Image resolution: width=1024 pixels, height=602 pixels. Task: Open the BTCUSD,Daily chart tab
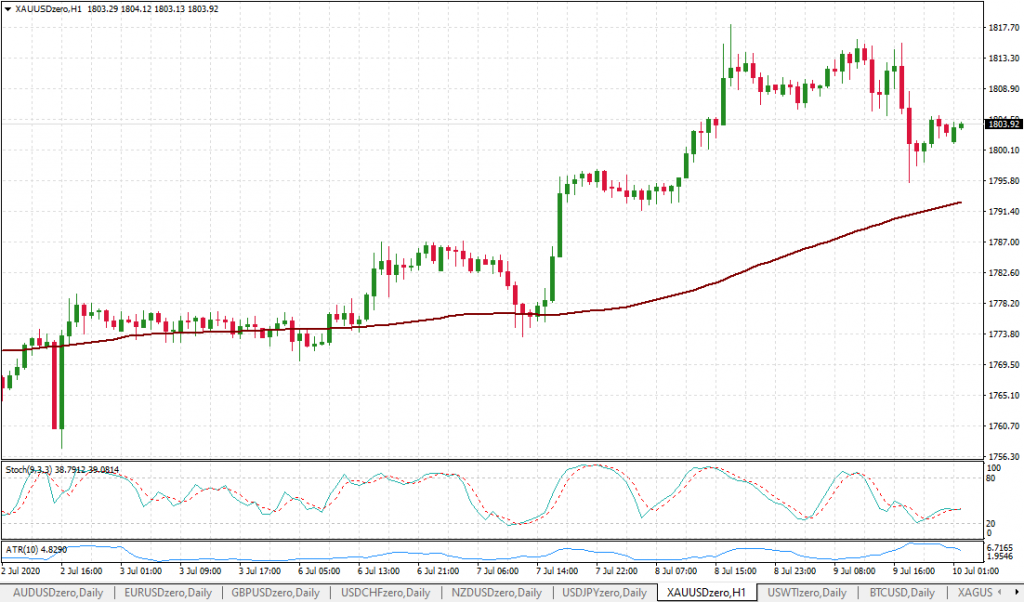903,593
